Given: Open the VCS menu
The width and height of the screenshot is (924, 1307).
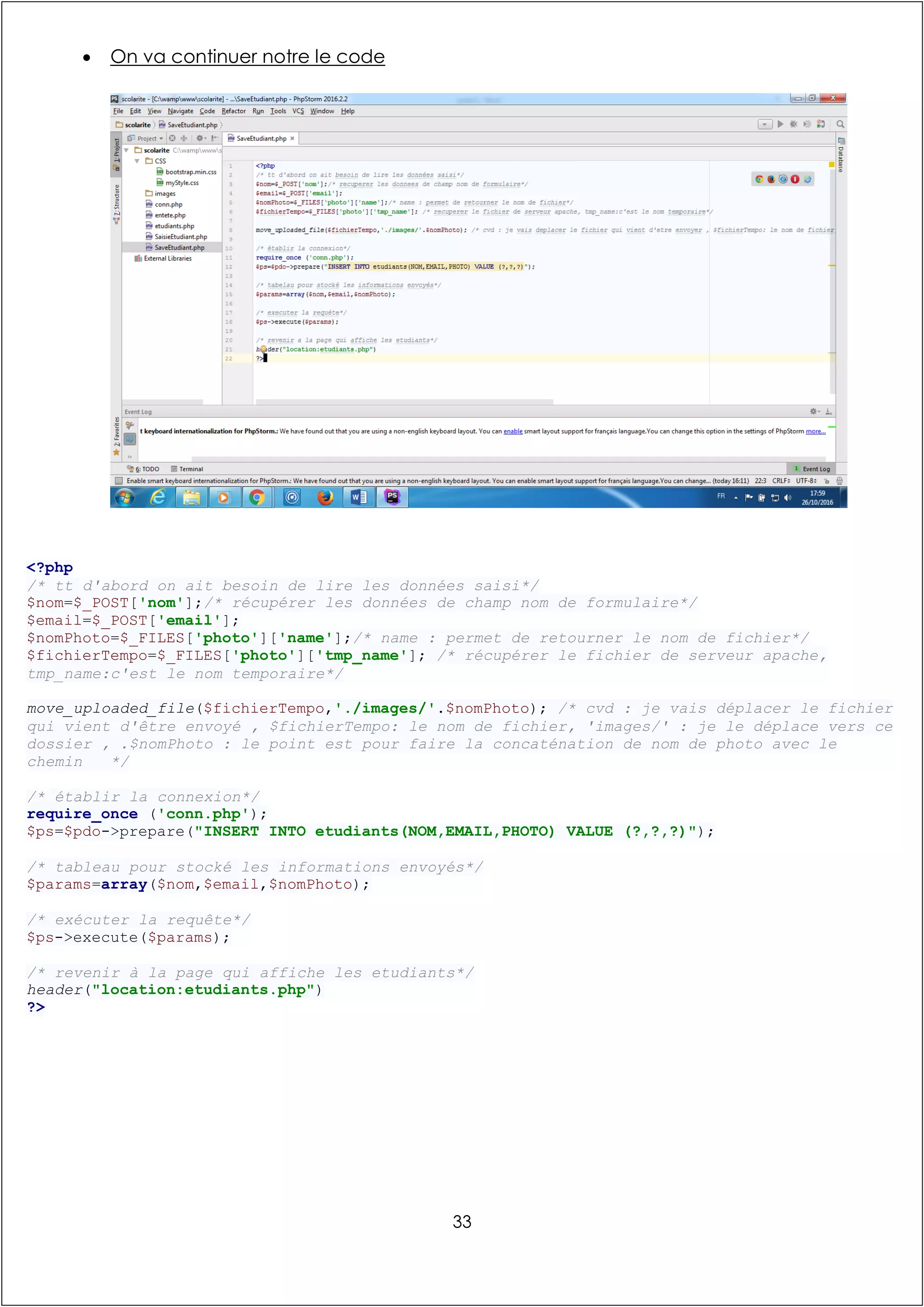Looking at the screenshot, I should (x=298, y=111).
